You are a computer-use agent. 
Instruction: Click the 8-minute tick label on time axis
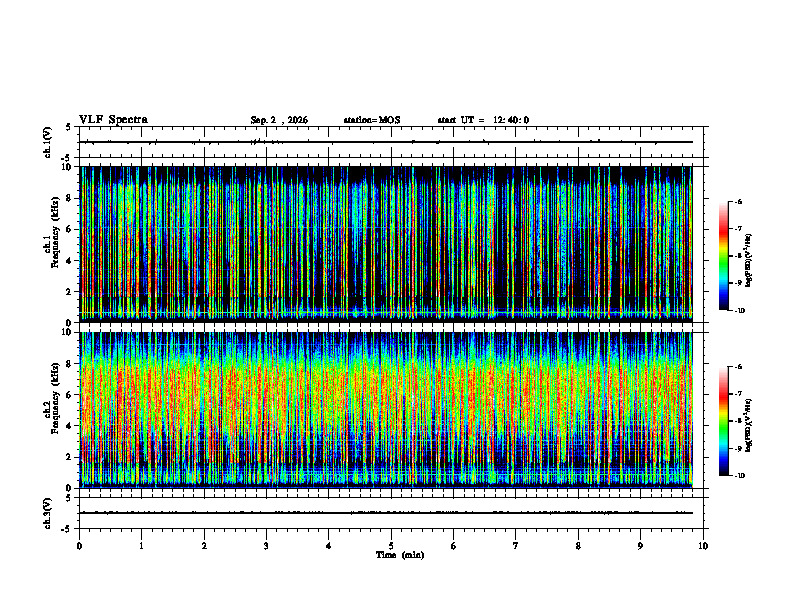click(x=578, y=546)
